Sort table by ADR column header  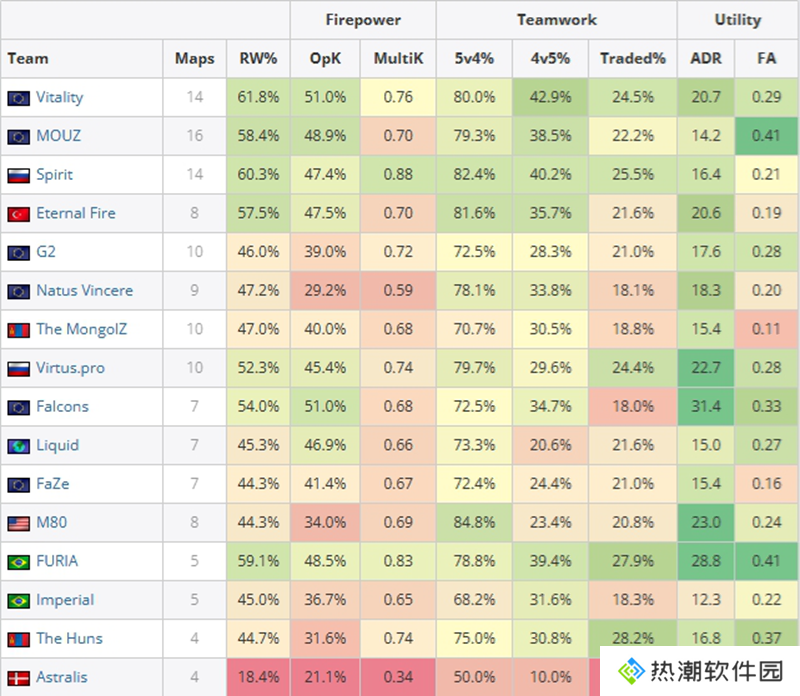pos(706,59)
